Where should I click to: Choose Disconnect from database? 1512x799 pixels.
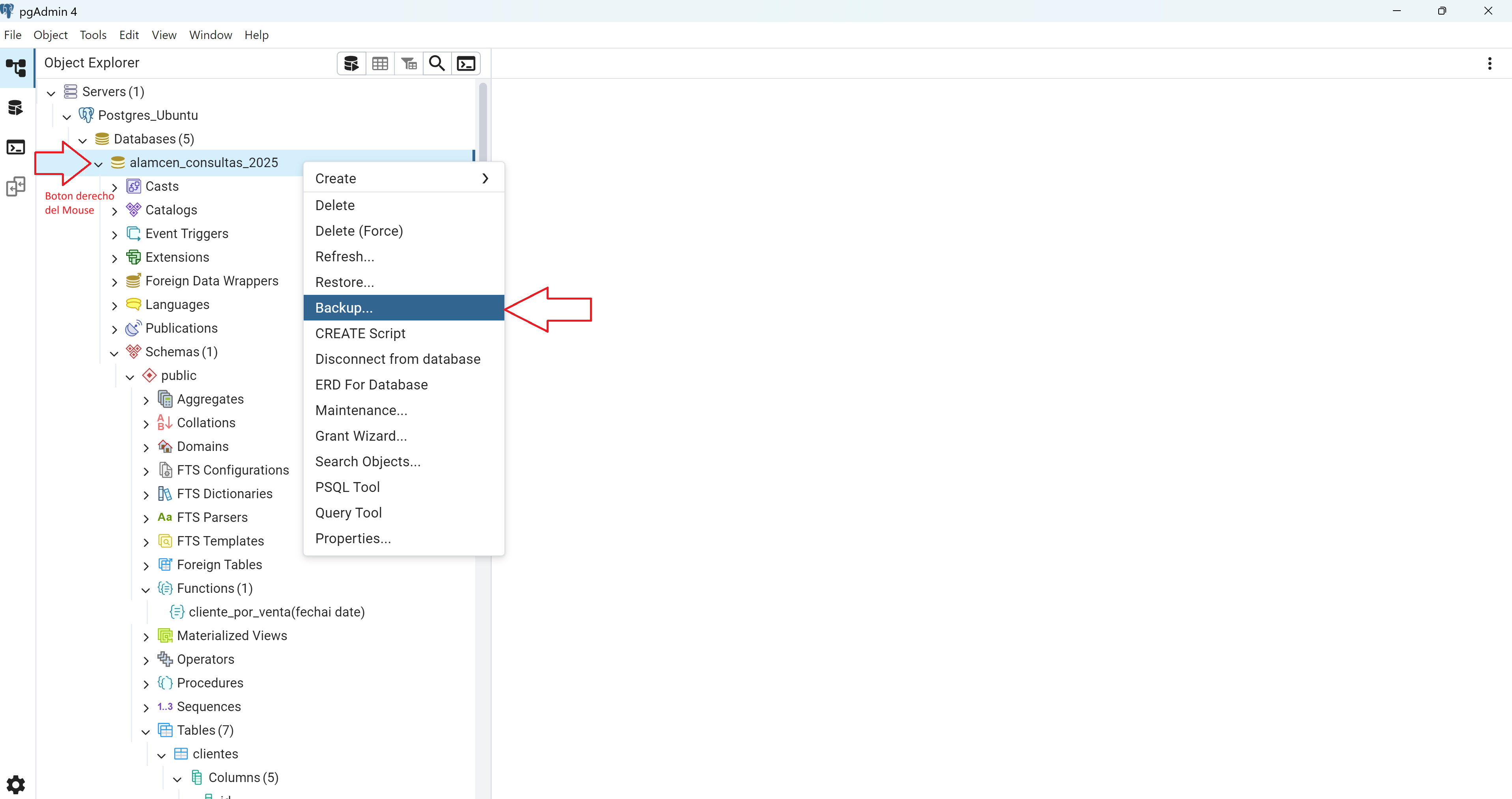(403, 359)
